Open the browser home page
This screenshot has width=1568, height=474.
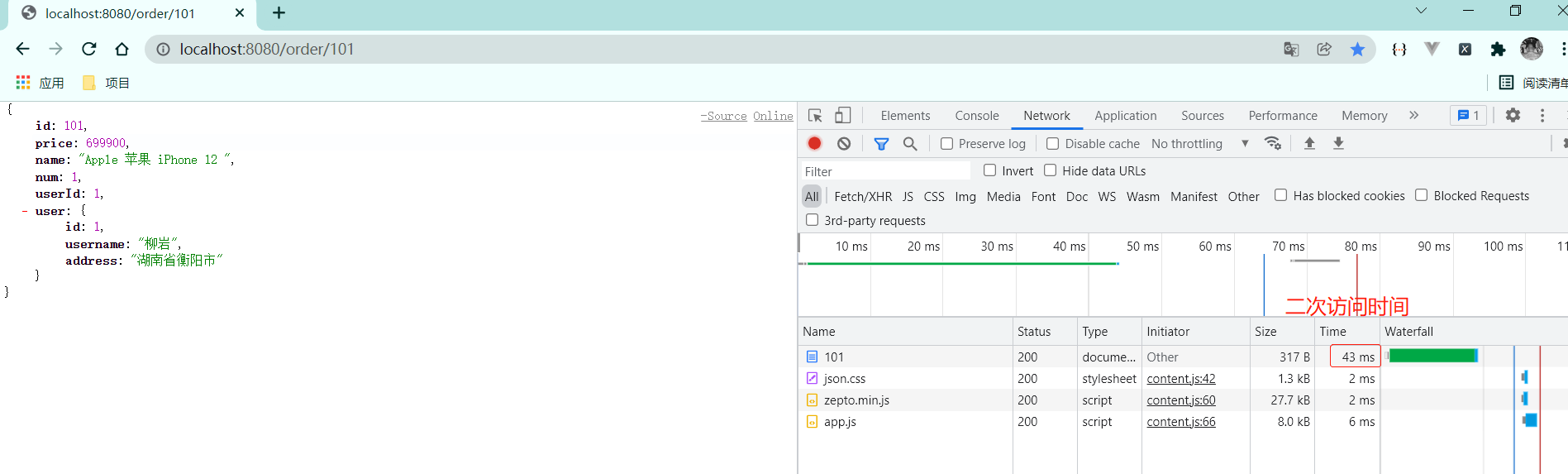coord(122,49)
